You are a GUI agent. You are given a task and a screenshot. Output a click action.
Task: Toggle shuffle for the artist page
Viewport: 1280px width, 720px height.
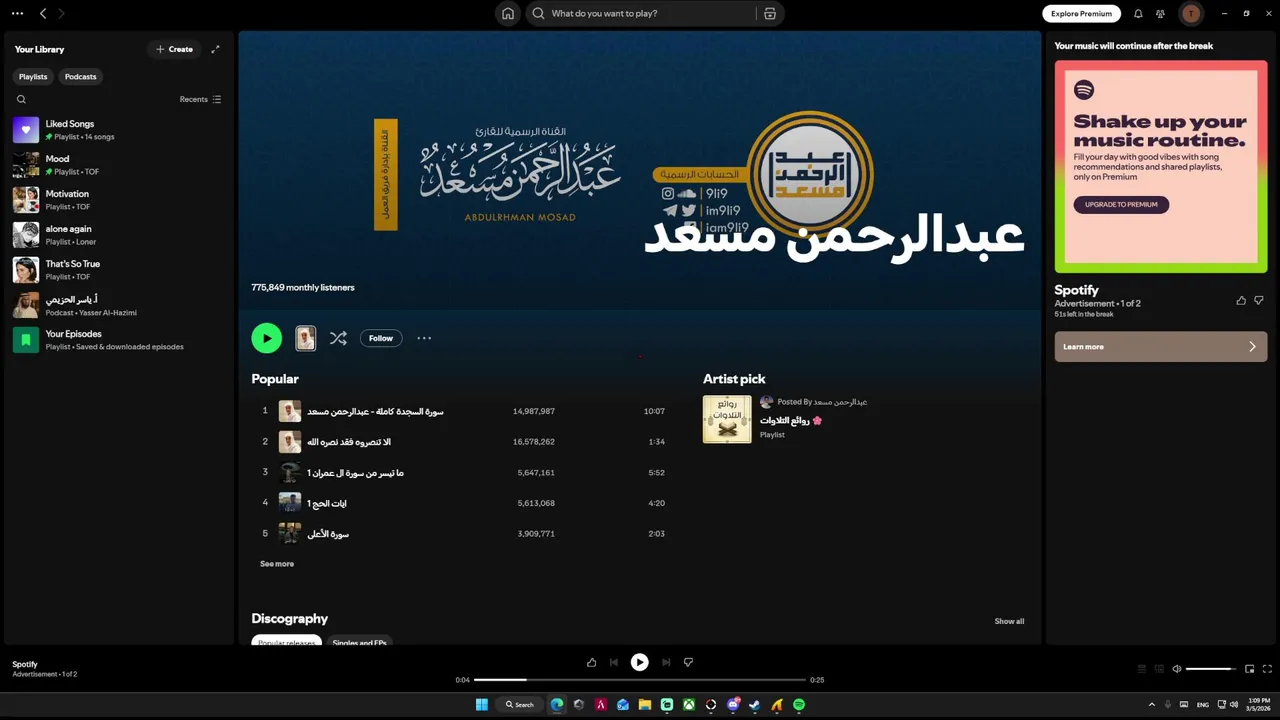pos(338,338)
